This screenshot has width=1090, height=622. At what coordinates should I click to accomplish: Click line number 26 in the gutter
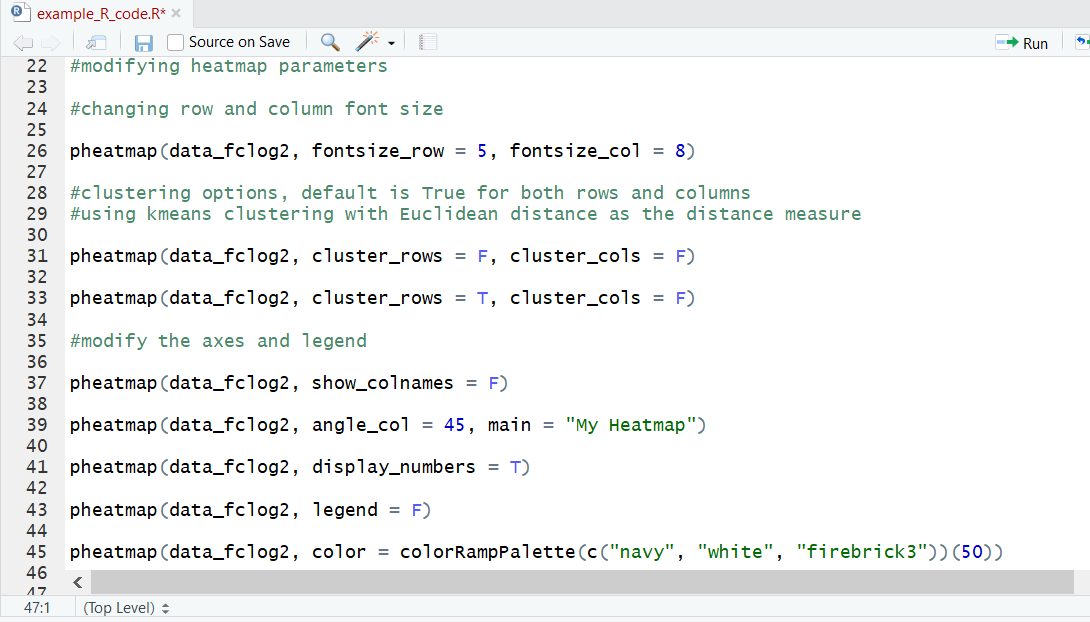37,150
